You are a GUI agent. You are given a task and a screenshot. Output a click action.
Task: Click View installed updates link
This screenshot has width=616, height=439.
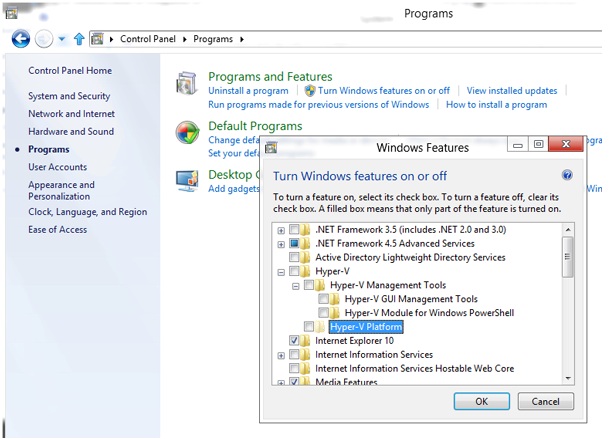(x=512, y=91)
